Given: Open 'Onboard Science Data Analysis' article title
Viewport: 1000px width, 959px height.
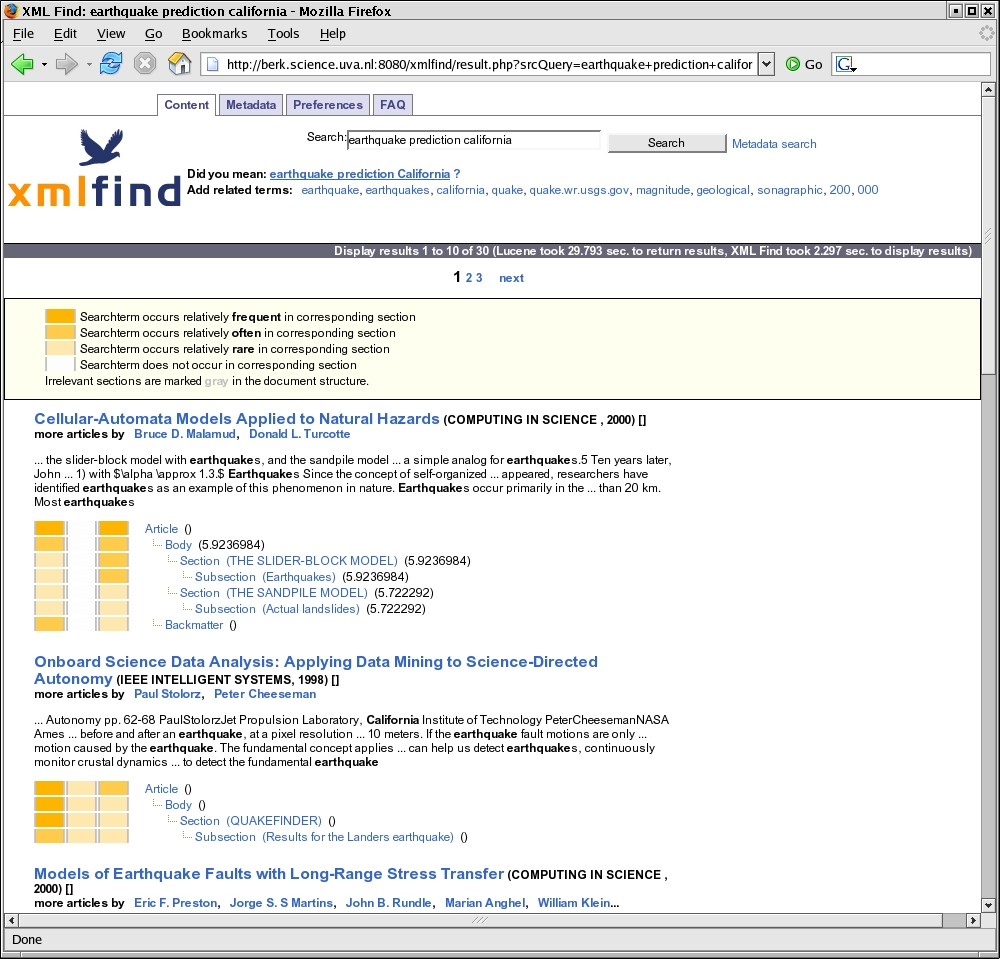Looking at the screenshot, I should coord(316,670).
